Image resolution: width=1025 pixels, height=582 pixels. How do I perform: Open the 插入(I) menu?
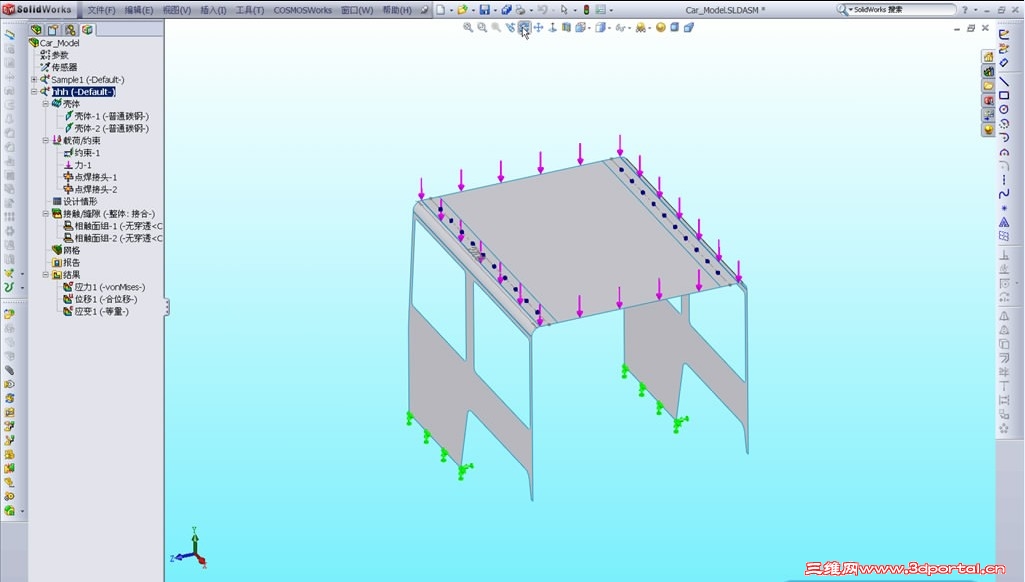click(x=213, y=10)
